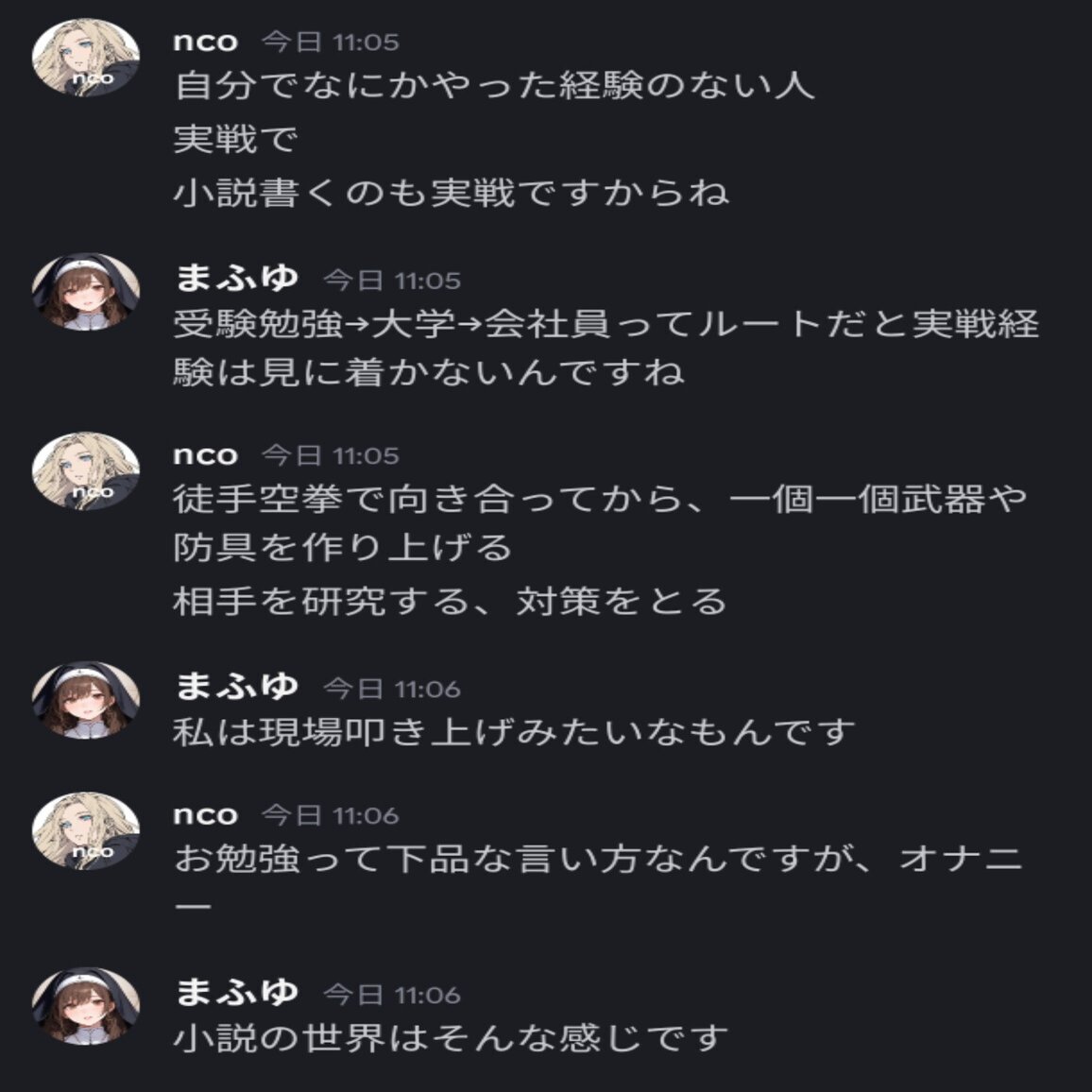The image size is (1092, 1092).
Task: Open まふゆ's avatar beside the 現場叩き上げ message
Action: coord(86,700)
